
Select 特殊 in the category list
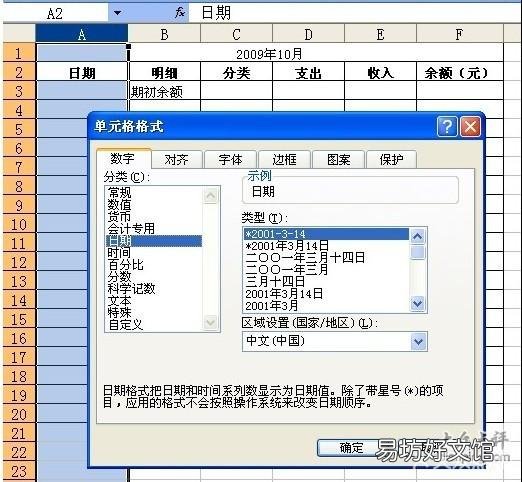click(154, 313)
